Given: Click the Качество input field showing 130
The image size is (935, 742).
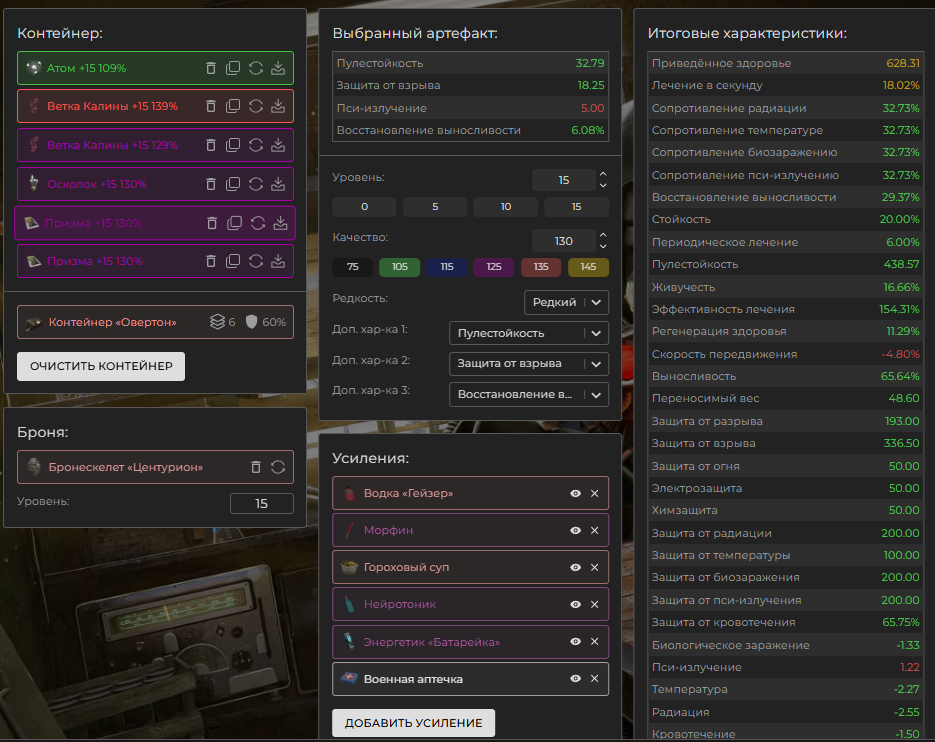Looking at the screenshot, I should point(564,241).
